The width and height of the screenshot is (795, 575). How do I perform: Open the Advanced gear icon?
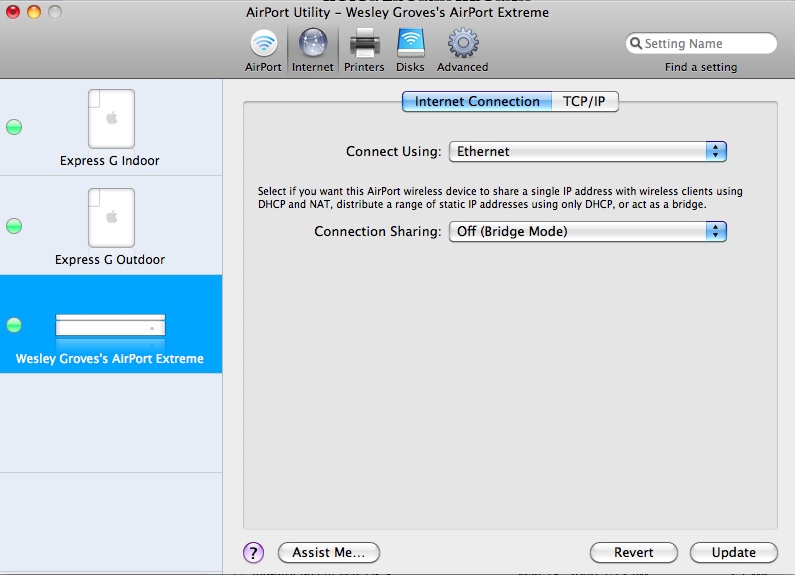tap(462, 50)
